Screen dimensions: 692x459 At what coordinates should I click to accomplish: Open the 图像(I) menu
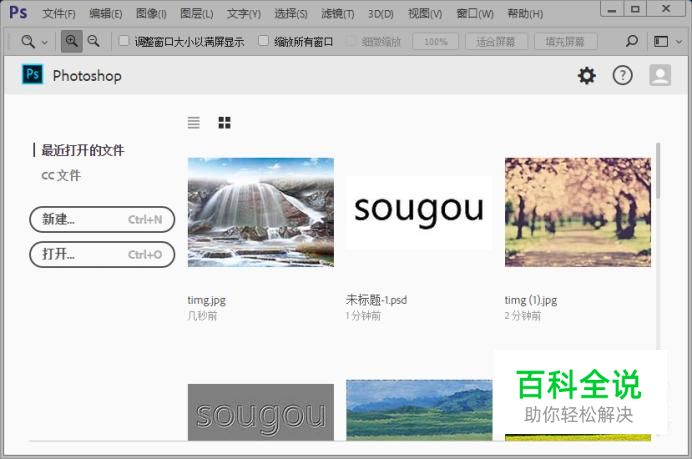[151, 14]
